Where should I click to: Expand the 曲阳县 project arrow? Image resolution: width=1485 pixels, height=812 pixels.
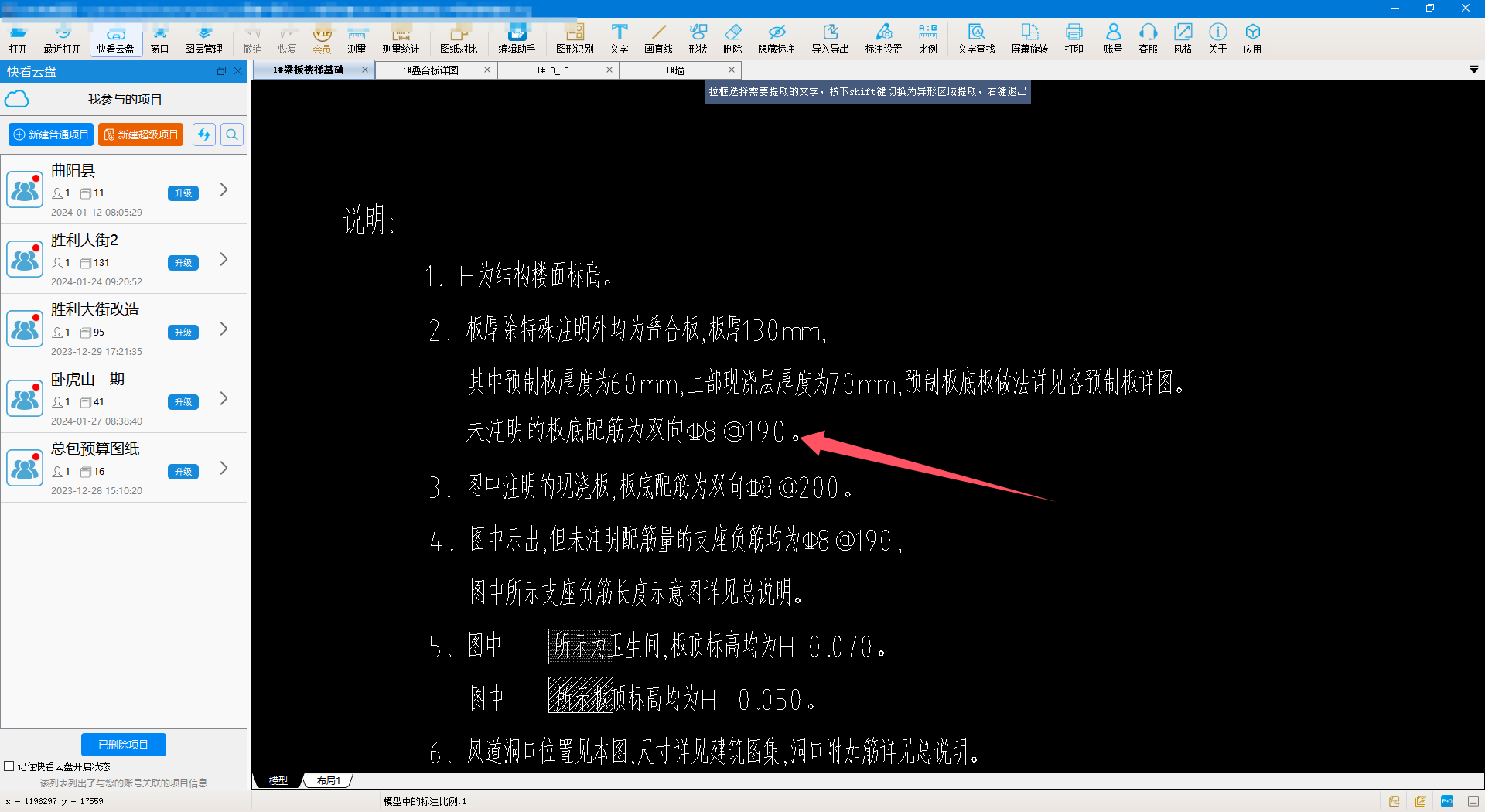(224, 189)
